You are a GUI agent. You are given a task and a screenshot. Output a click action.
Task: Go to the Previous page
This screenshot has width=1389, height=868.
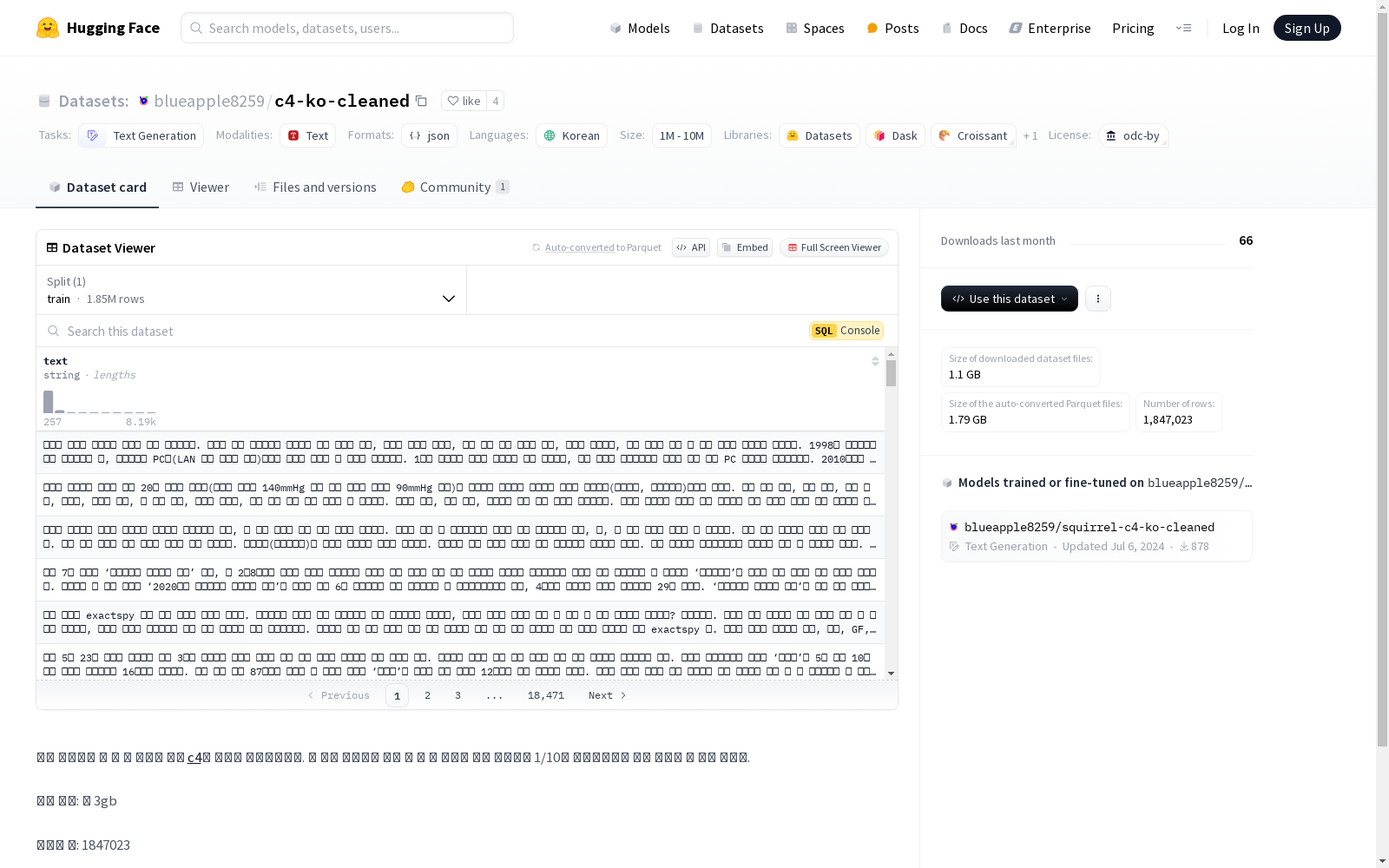[339, 695]
